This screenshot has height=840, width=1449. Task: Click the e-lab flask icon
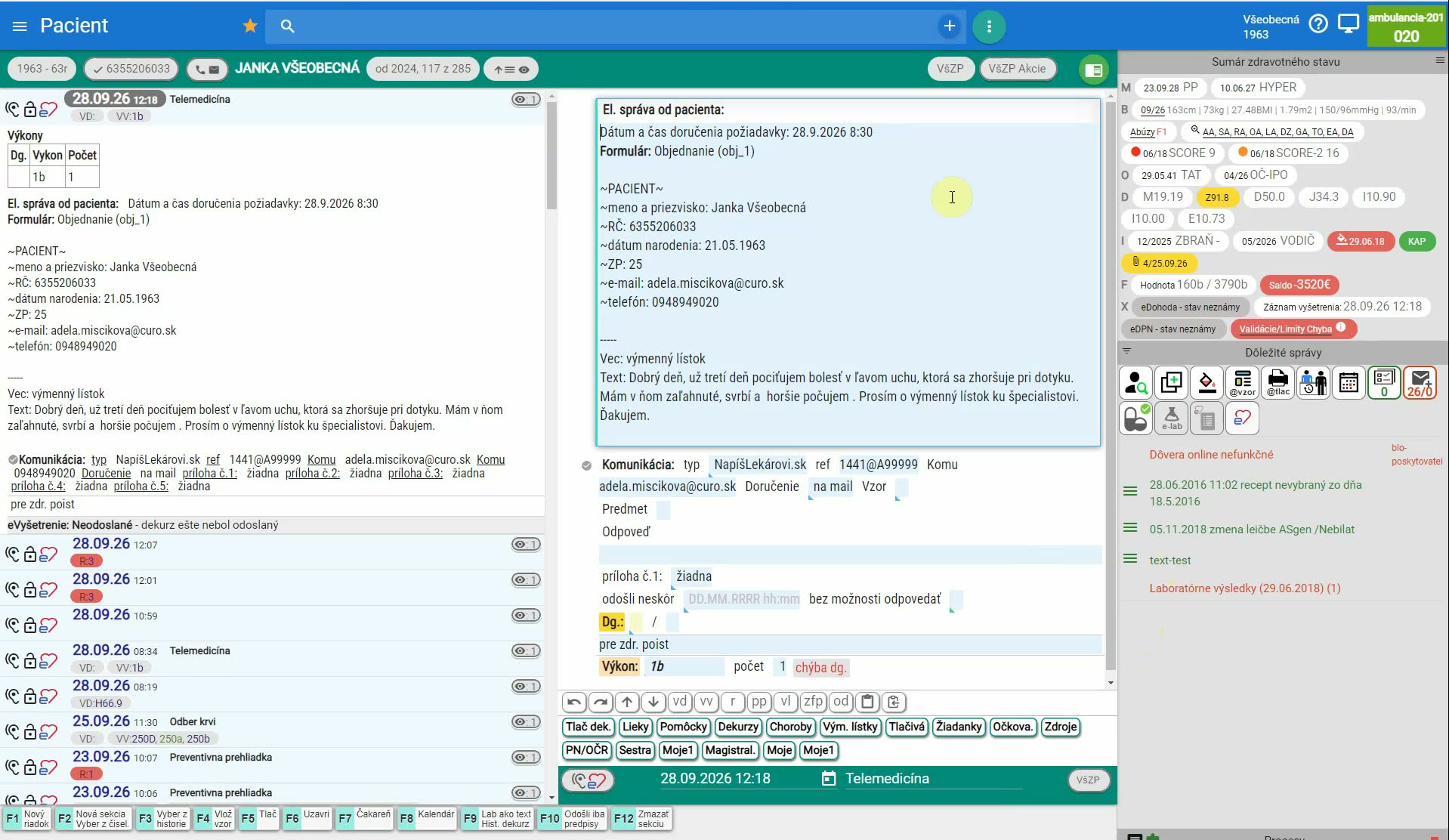point(1172,418)
